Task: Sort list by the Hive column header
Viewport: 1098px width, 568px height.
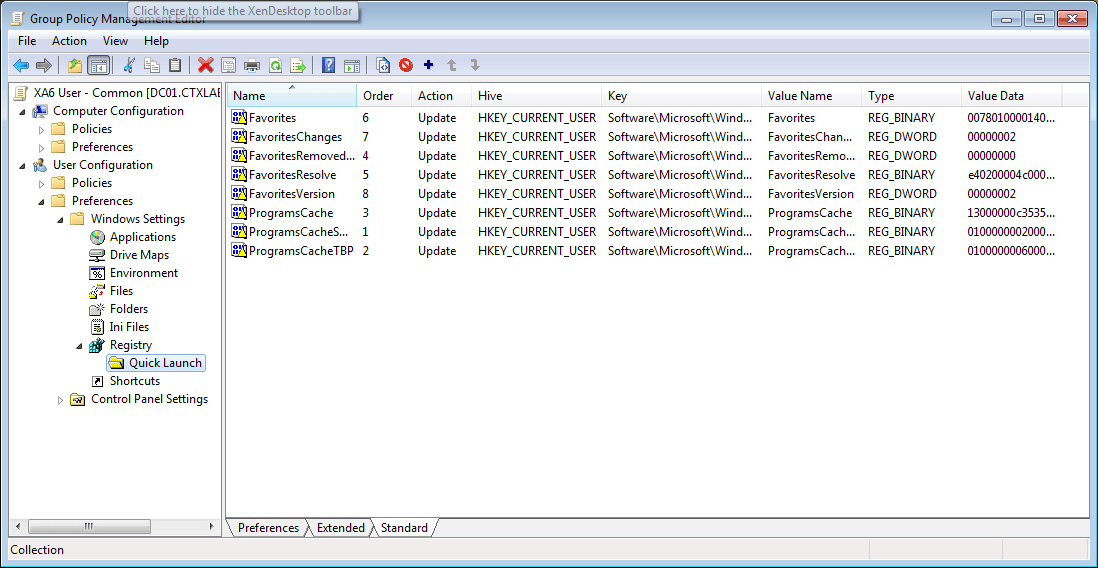Action: click(x=536, y=96)
